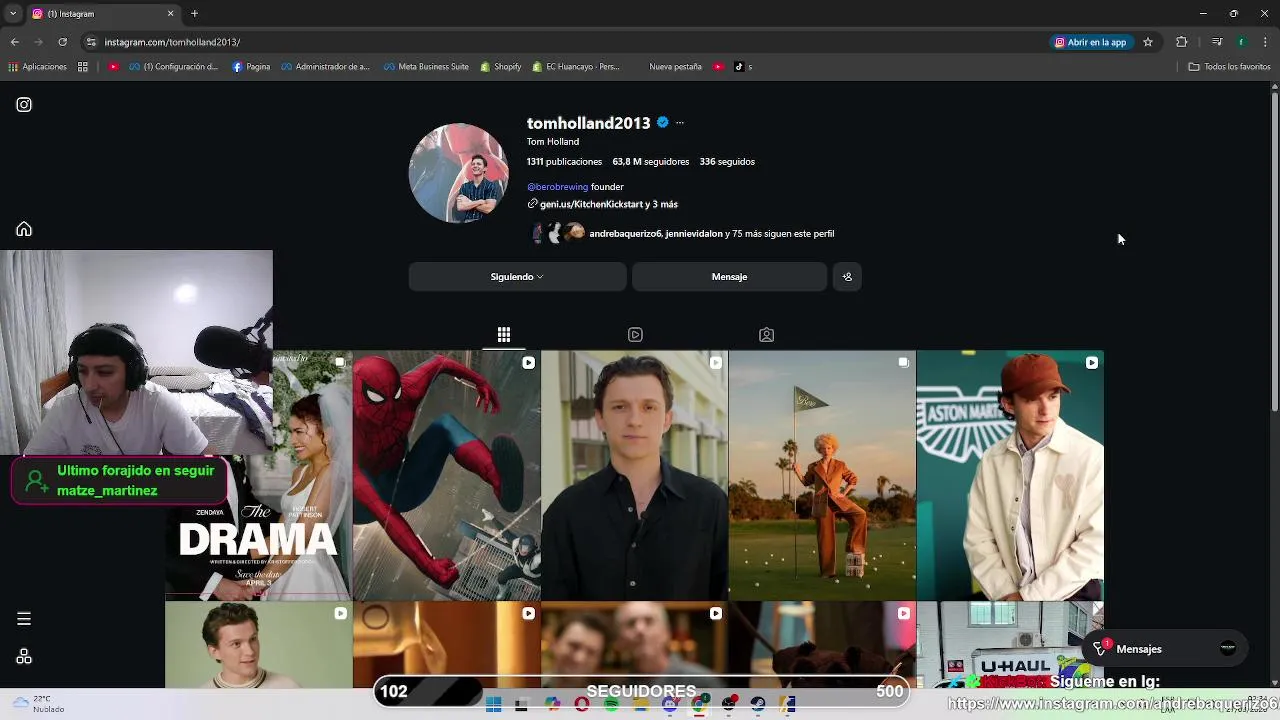This screenshot has height=720, width=1280.
Task: Click the Opera icon in taskbar
Action: [582, 704]
